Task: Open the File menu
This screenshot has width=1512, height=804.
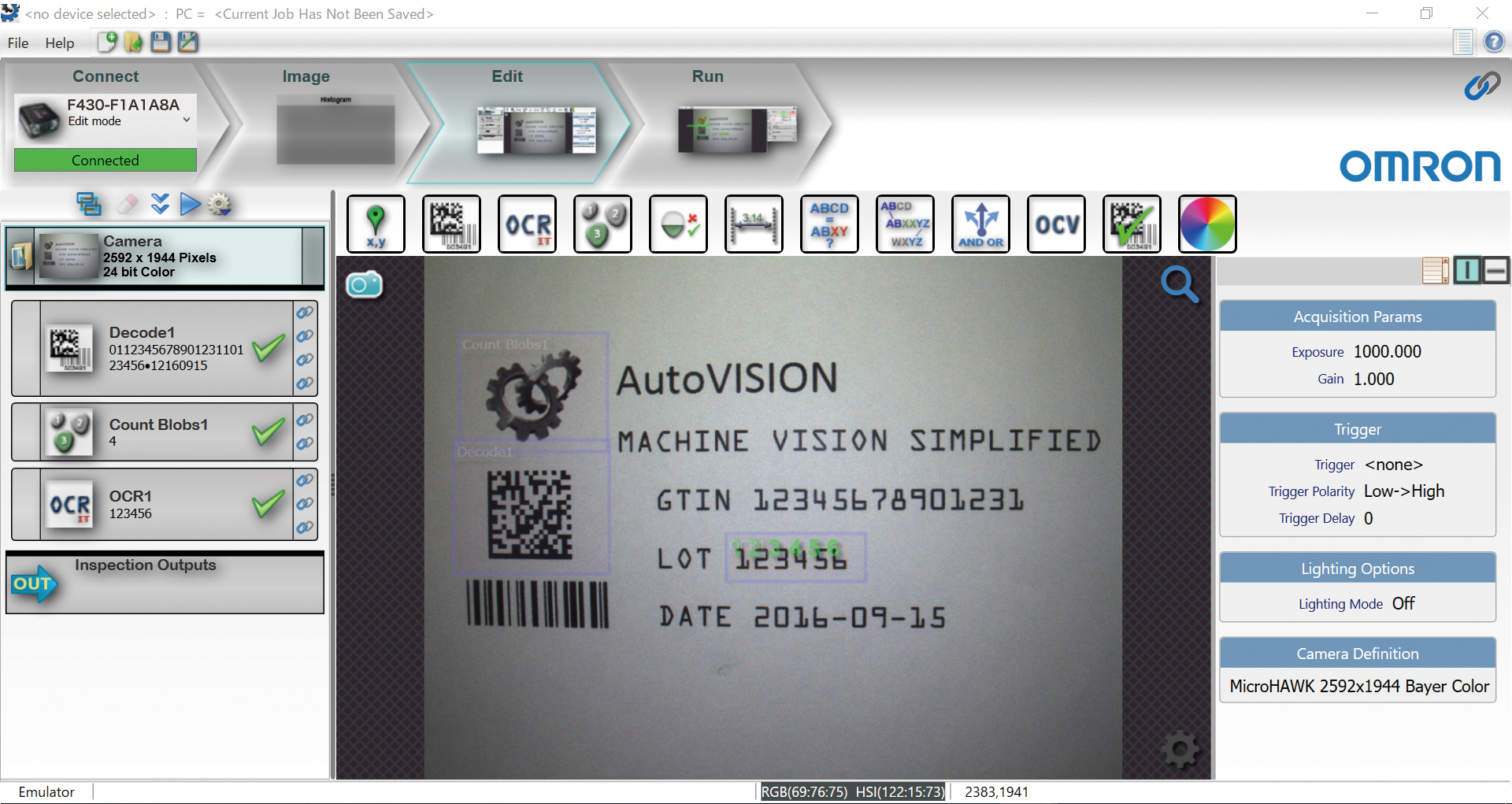Action: [18, 43]
